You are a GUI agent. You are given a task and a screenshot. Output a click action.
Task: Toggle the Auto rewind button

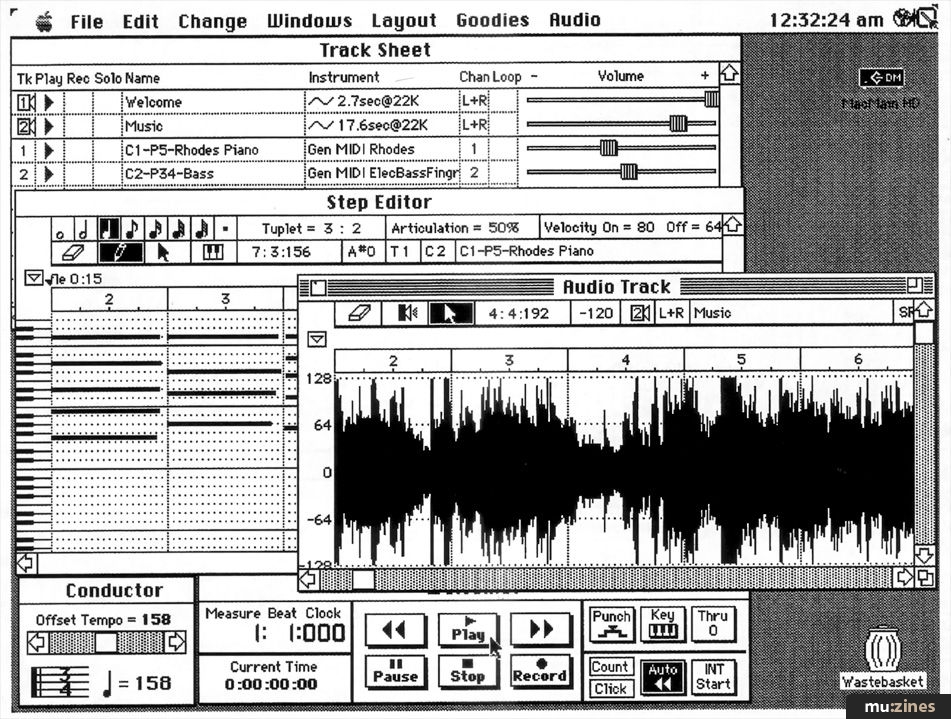click(x=663, y=677)
